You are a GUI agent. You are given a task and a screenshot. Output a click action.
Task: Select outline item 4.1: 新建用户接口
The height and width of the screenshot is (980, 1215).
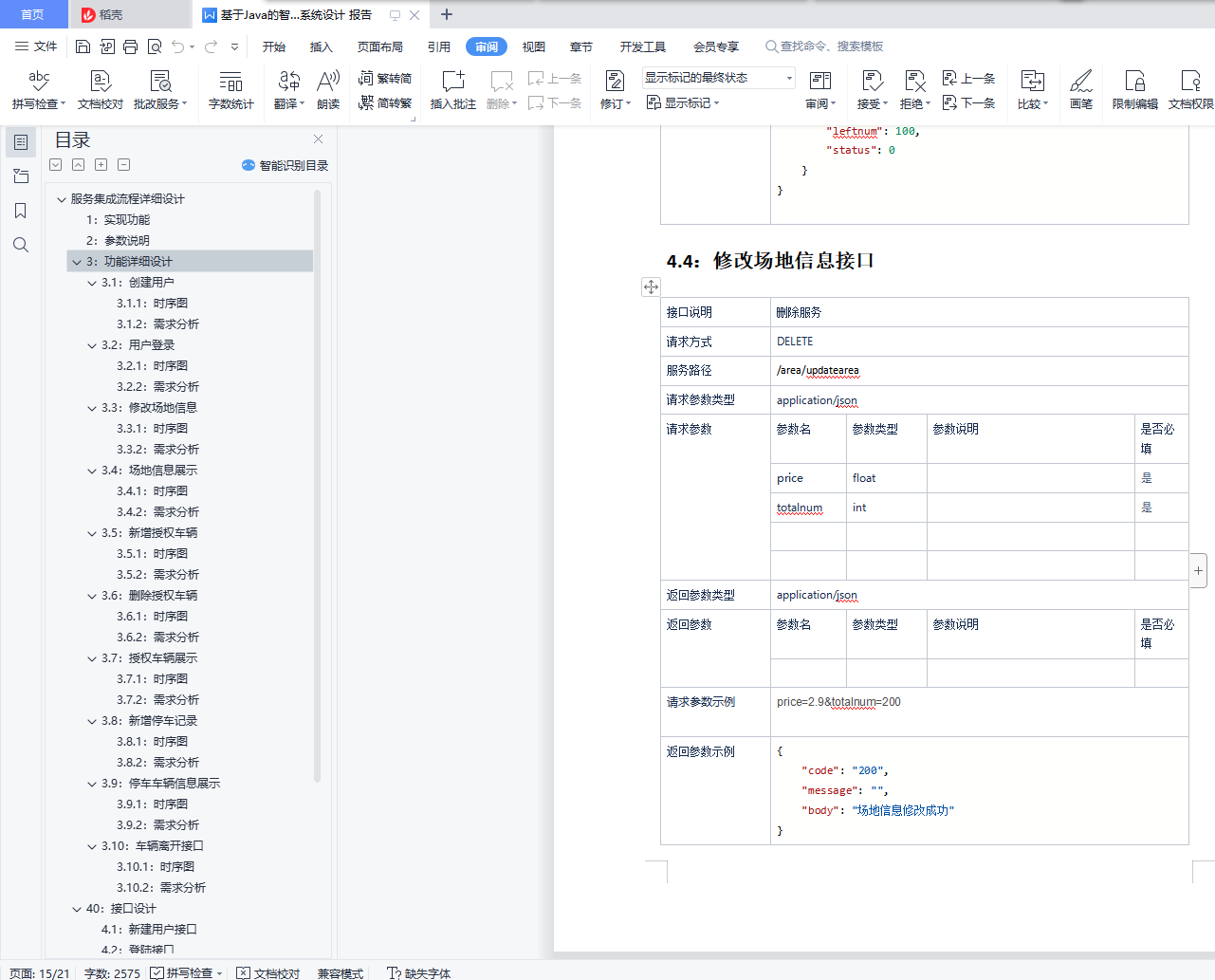pos(149,930)
